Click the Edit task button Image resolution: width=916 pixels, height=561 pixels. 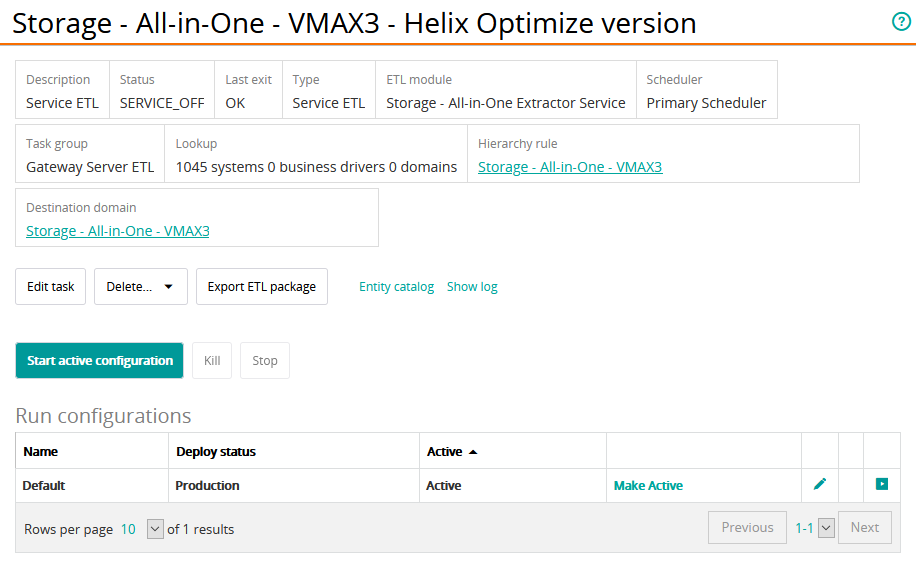point(51,287)
